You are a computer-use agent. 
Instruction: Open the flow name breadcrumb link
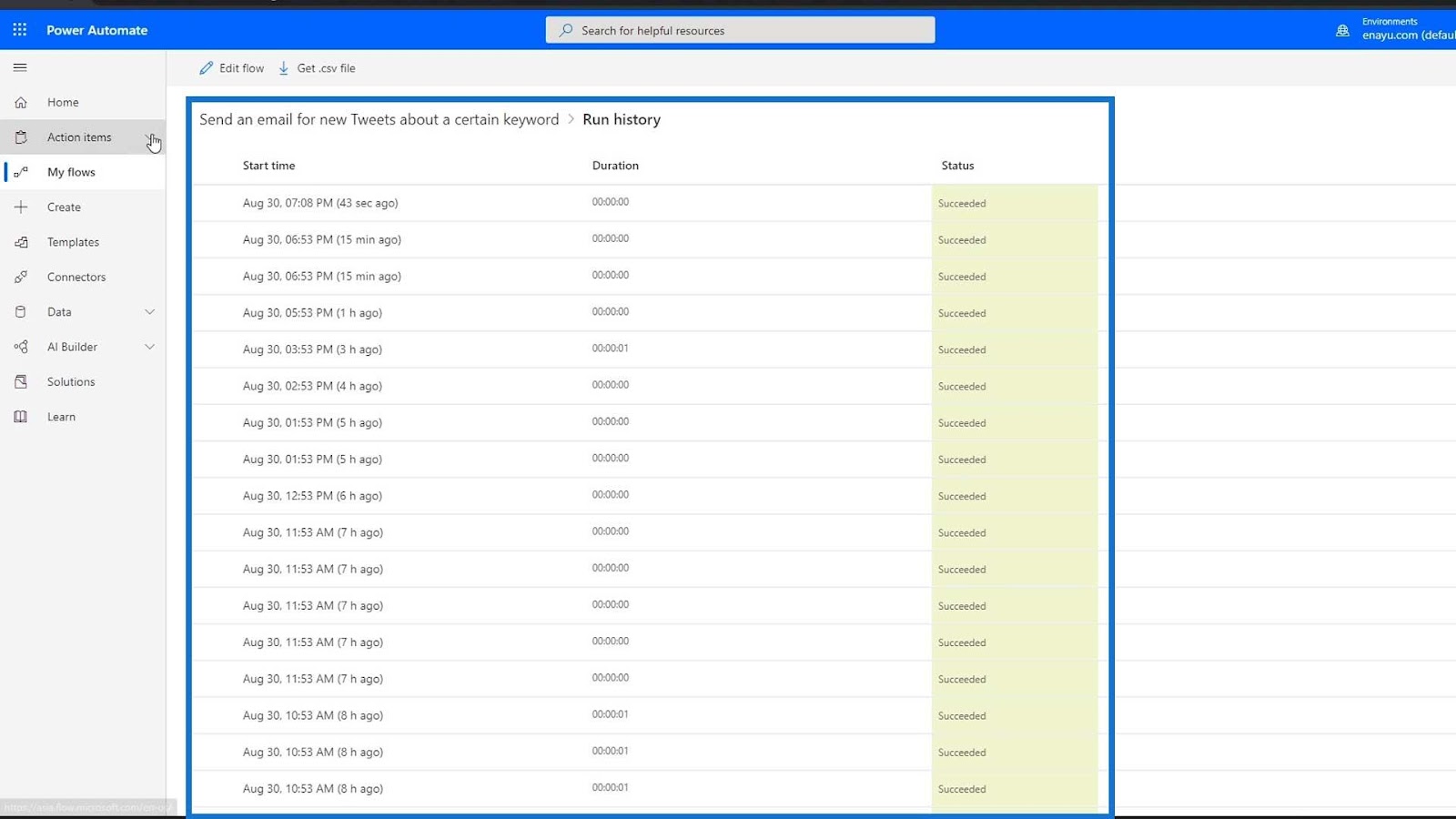tap(379, 119)
